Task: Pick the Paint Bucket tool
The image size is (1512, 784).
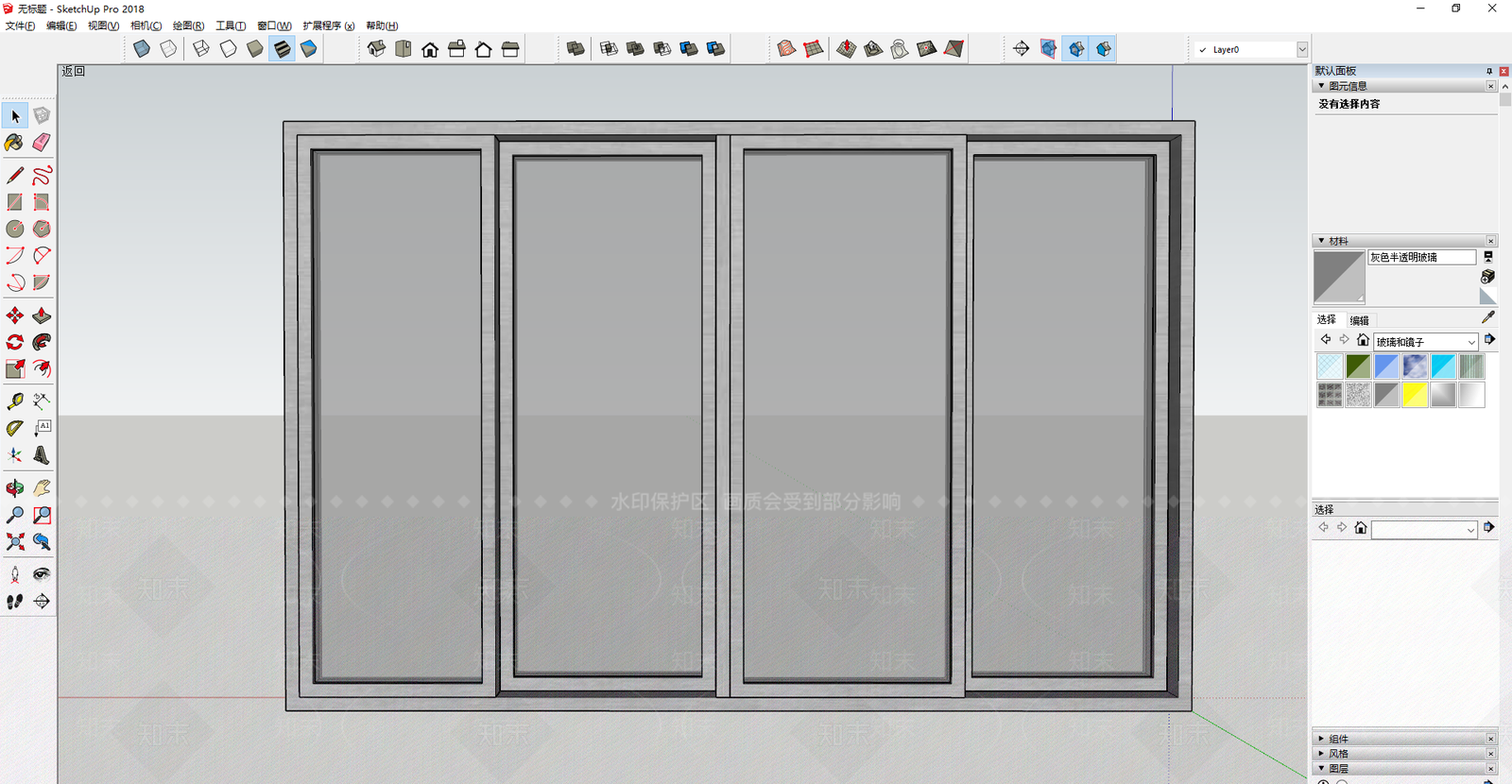Action: [x=15, y=143]
